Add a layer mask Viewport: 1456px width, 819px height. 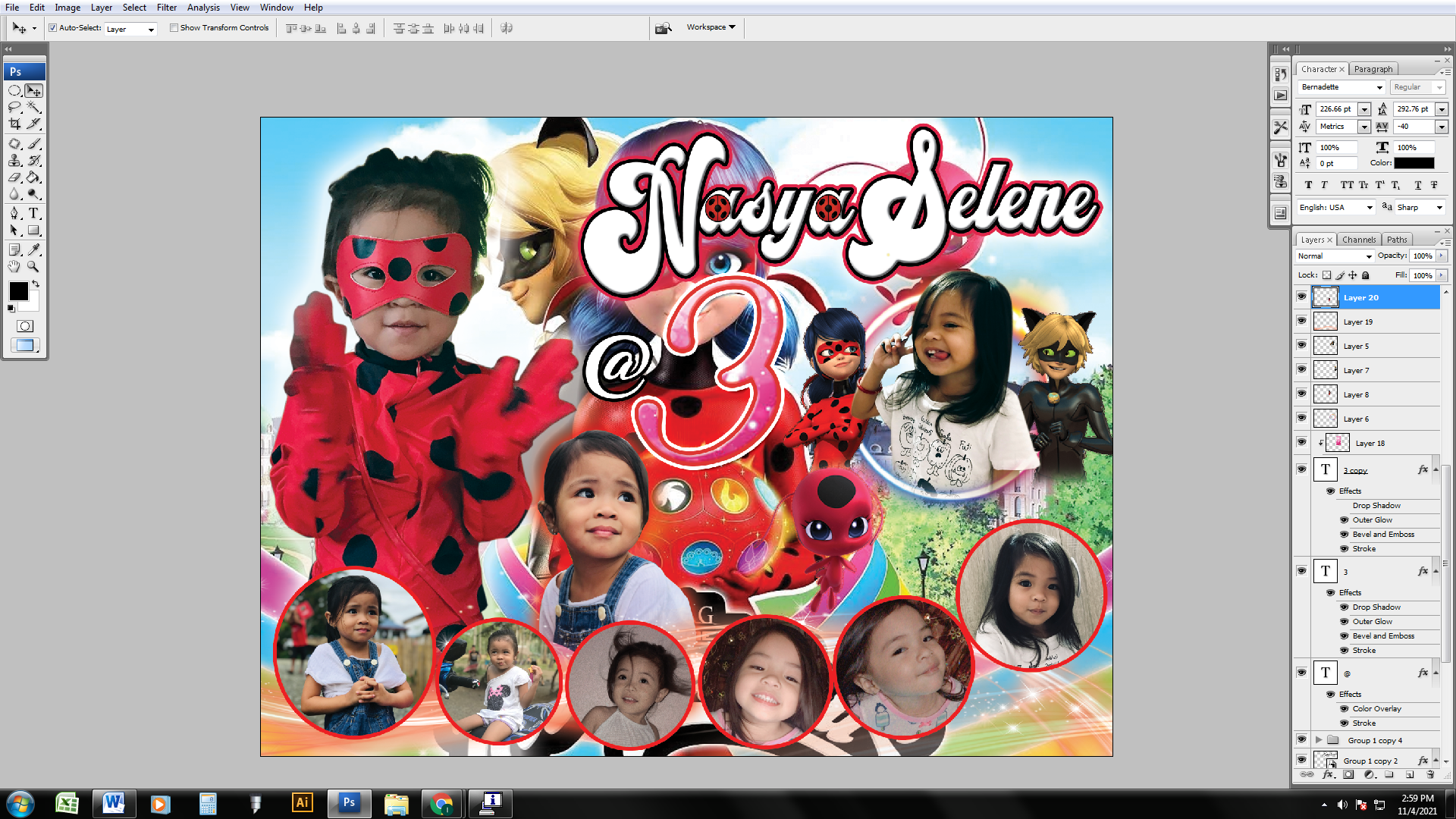(x=1348, y=774)
